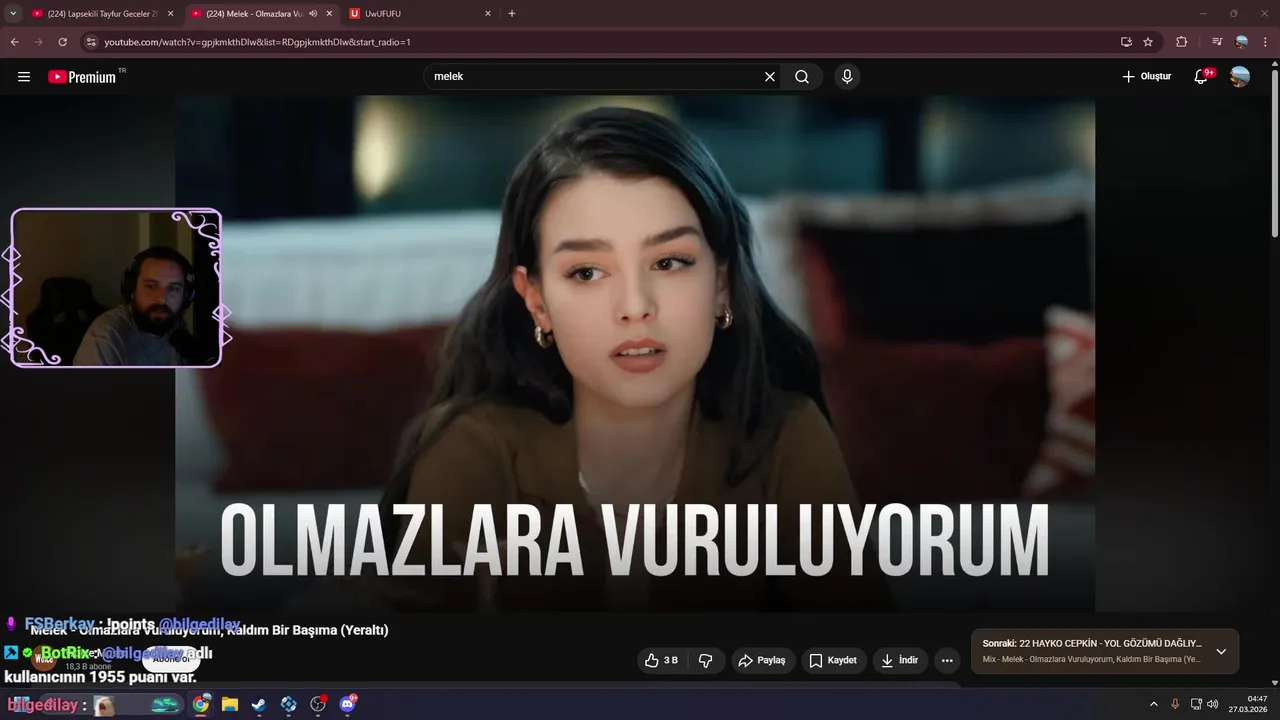Click the Olmazlara Vuruluyorum video player
The width and height of the screenshot is (1280, 720).
635,355
